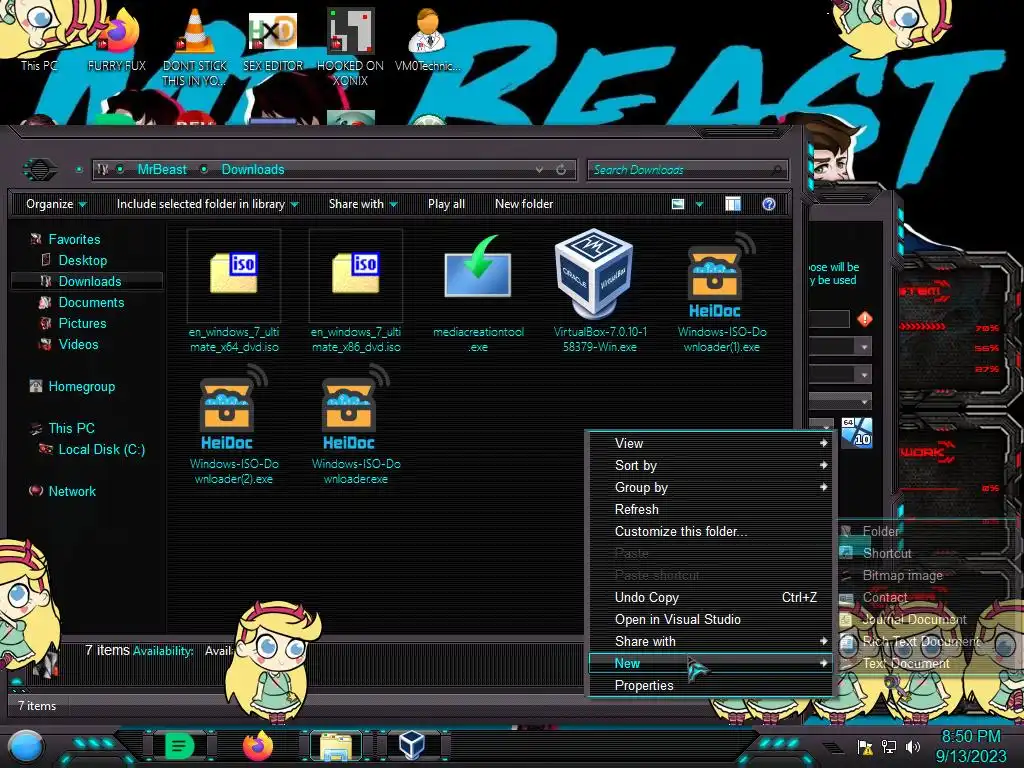Screen dimensions: 1024x768
Task: Click Play all in toolbar
Action: 447,204
